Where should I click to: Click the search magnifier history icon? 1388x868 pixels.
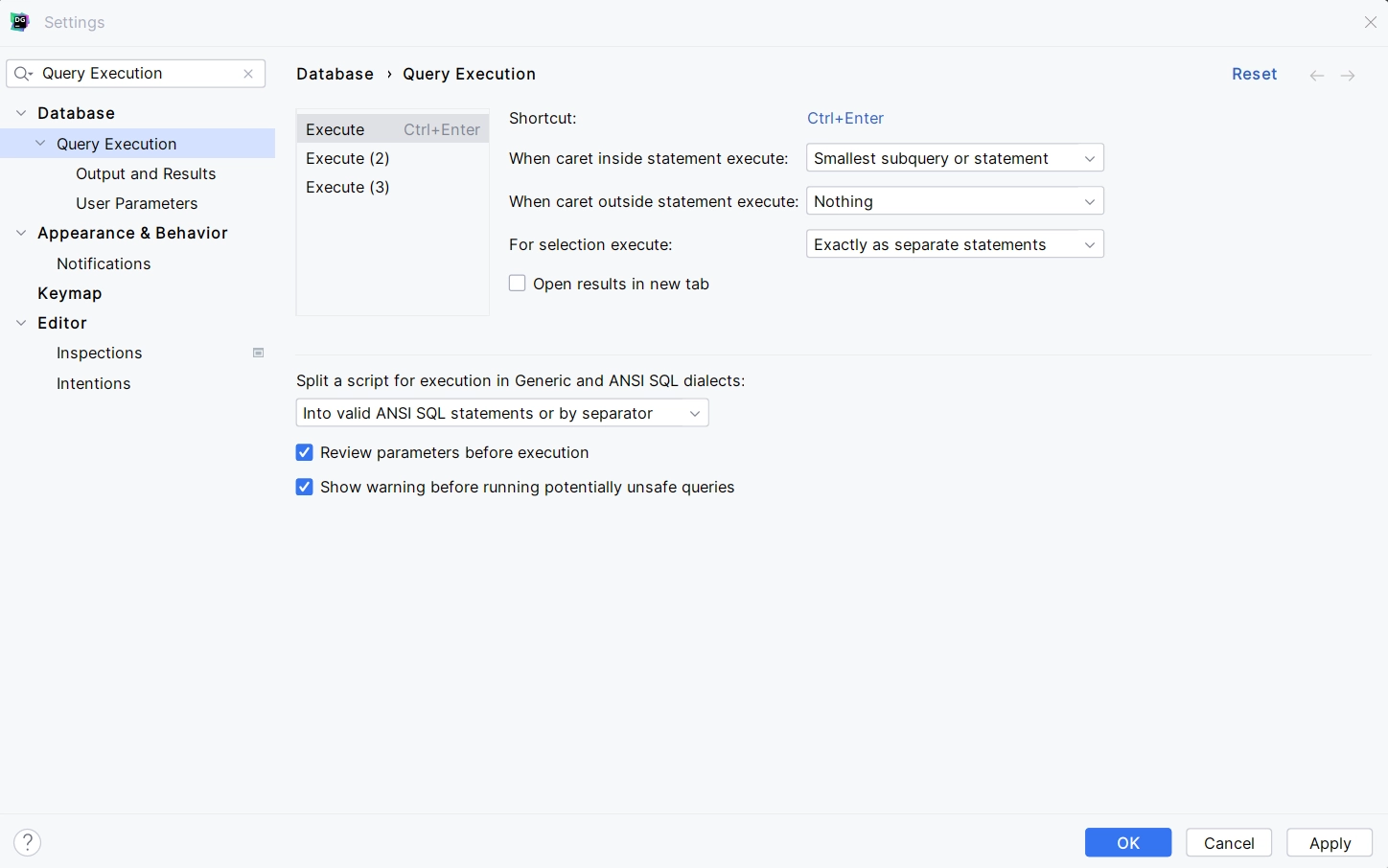click(x=24, y=74)
